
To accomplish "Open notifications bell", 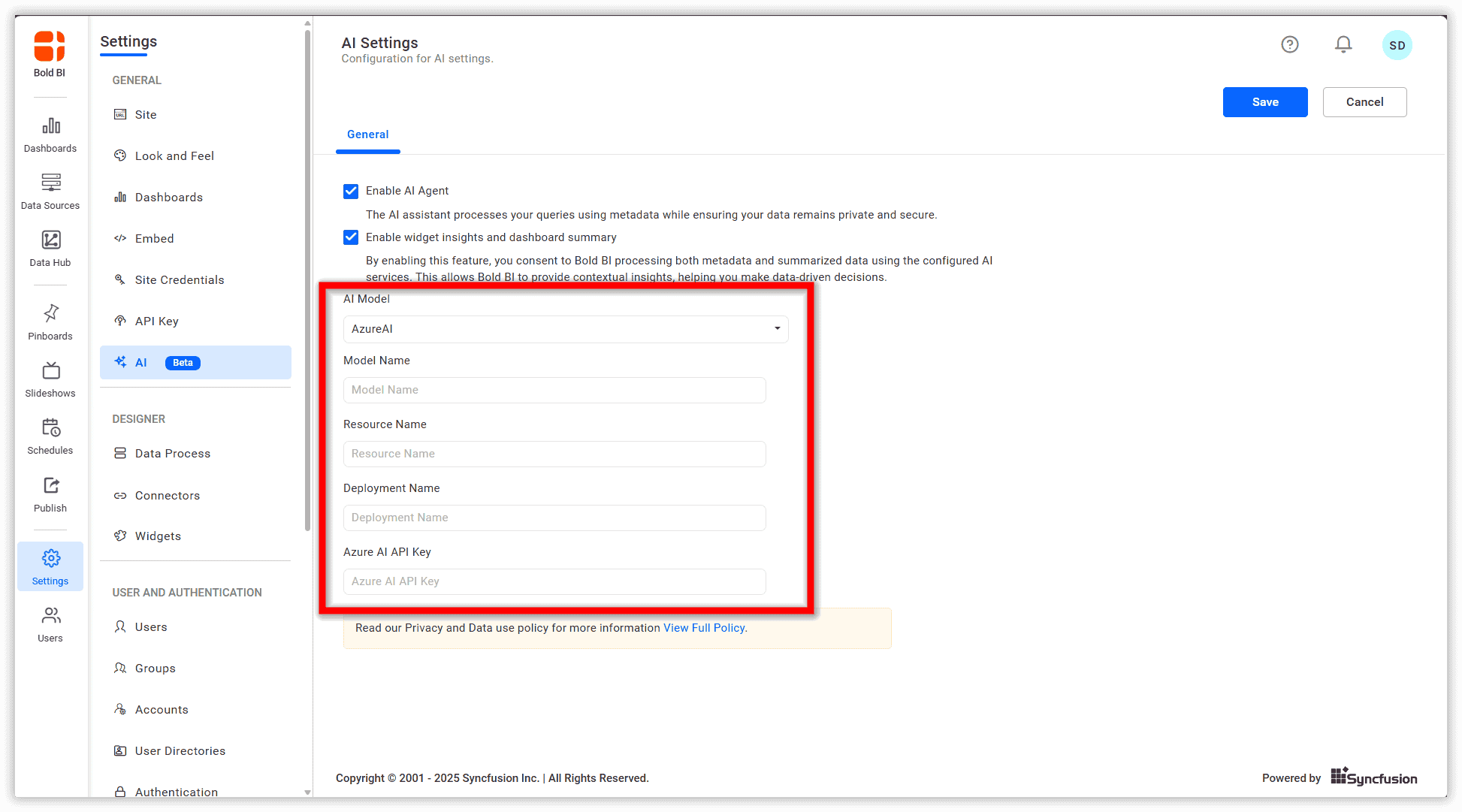I will (1343, 45).
